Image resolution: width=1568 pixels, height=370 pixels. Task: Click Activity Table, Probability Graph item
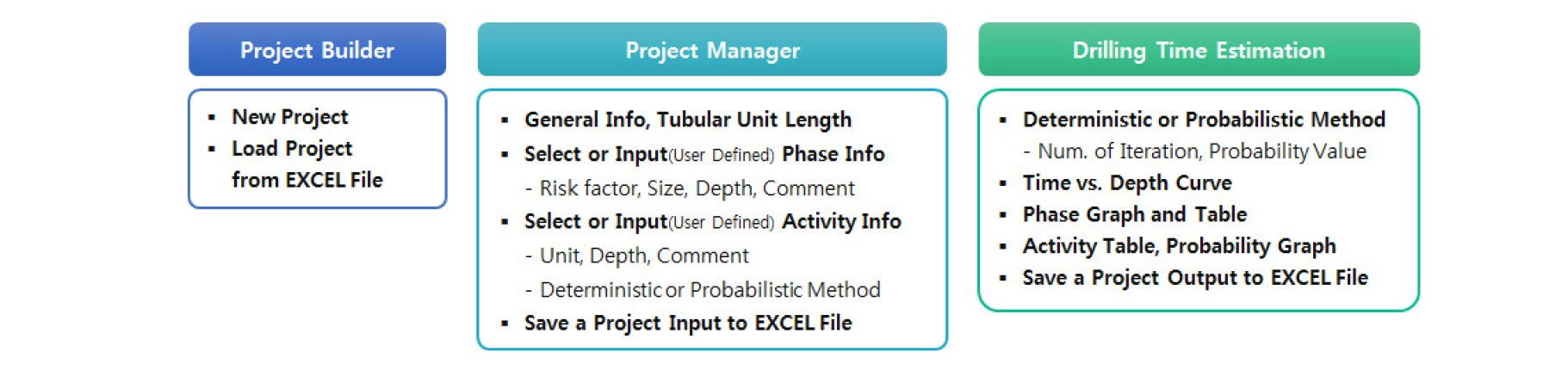click(x=1179, y=246)
